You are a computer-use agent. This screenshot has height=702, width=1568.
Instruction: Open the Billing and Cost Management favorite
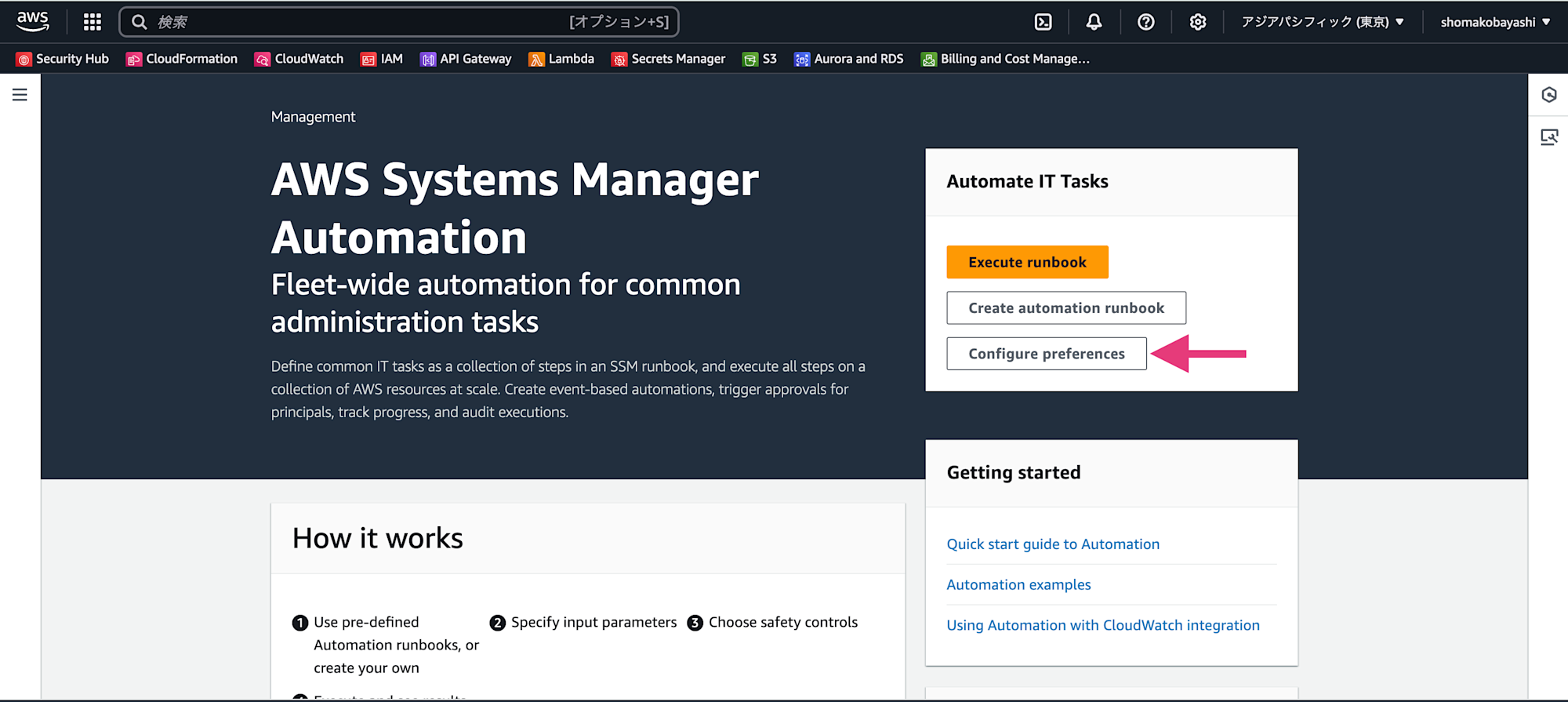pyautogui.click(x=1005, y=59)
